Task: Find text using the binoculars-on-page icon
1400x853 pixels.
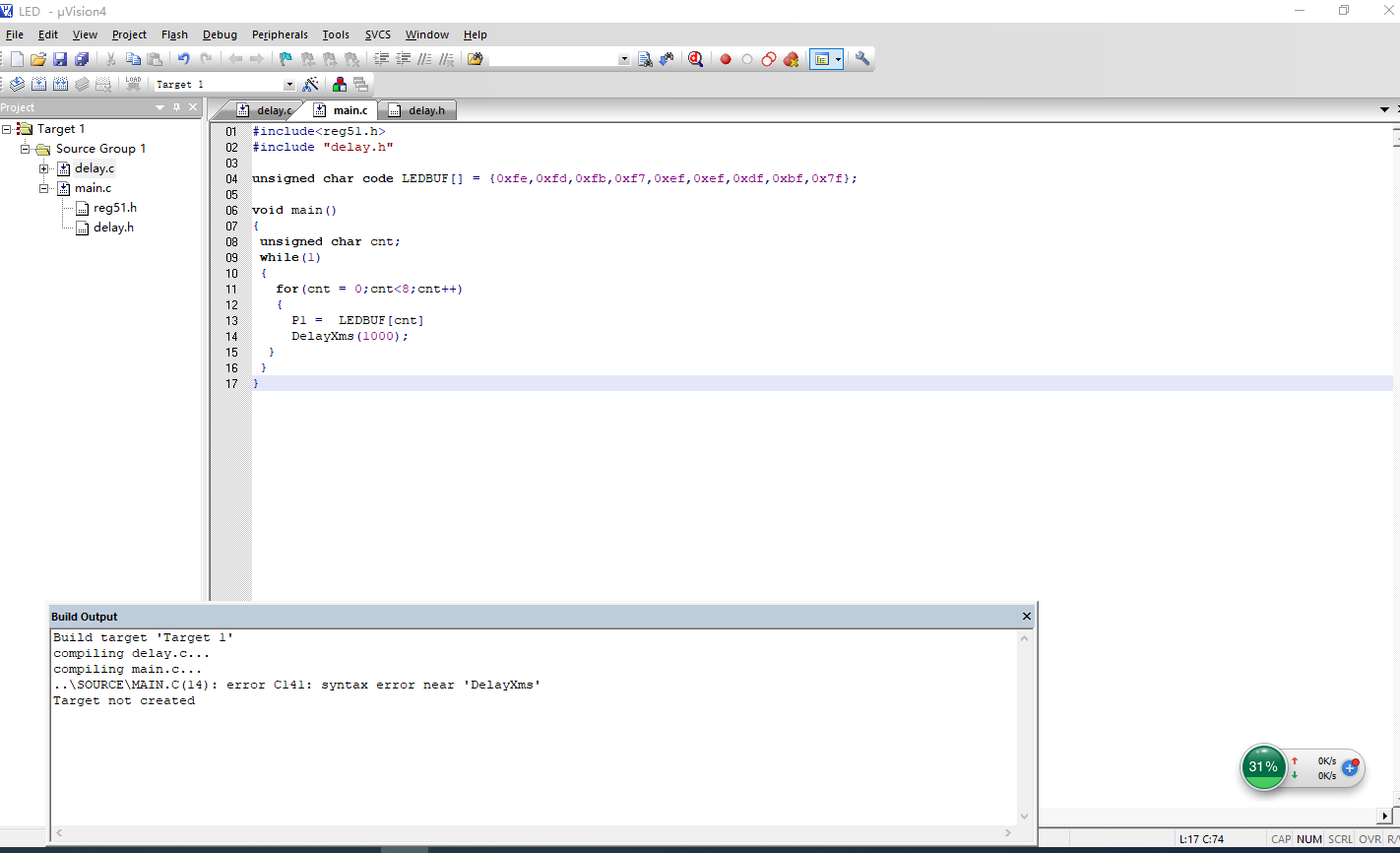Action: (x=645, y=59)
